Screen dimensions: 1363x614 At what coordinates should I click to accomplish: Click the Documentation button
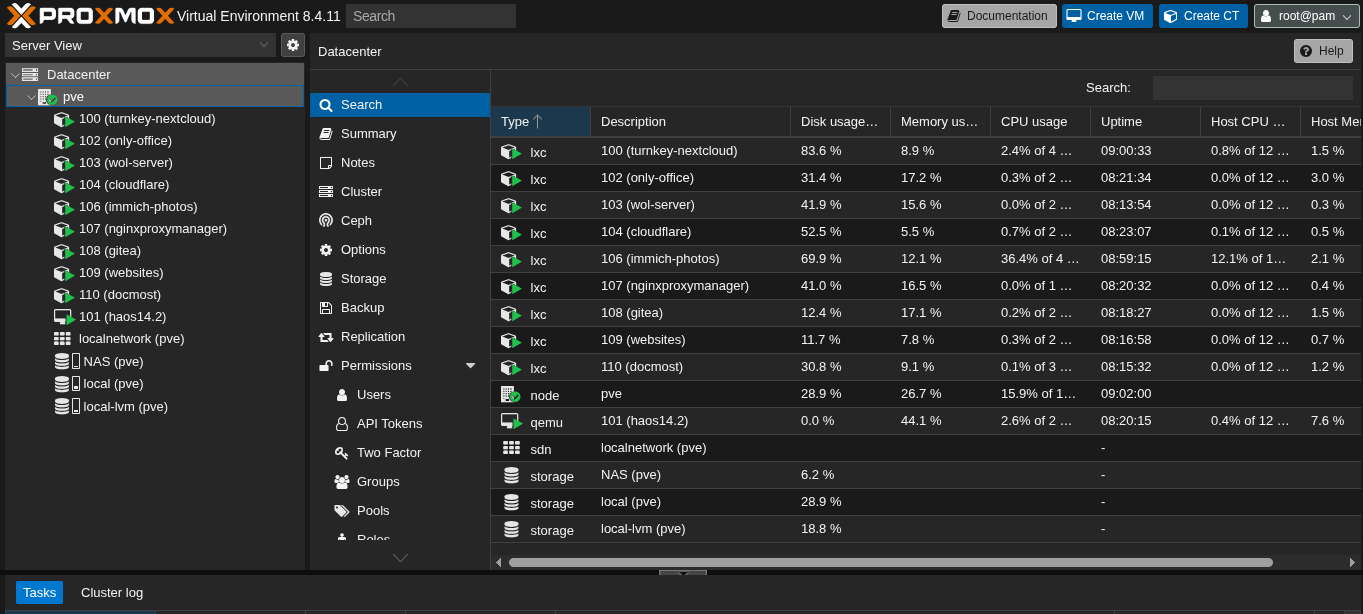click(x=998, y=16)
